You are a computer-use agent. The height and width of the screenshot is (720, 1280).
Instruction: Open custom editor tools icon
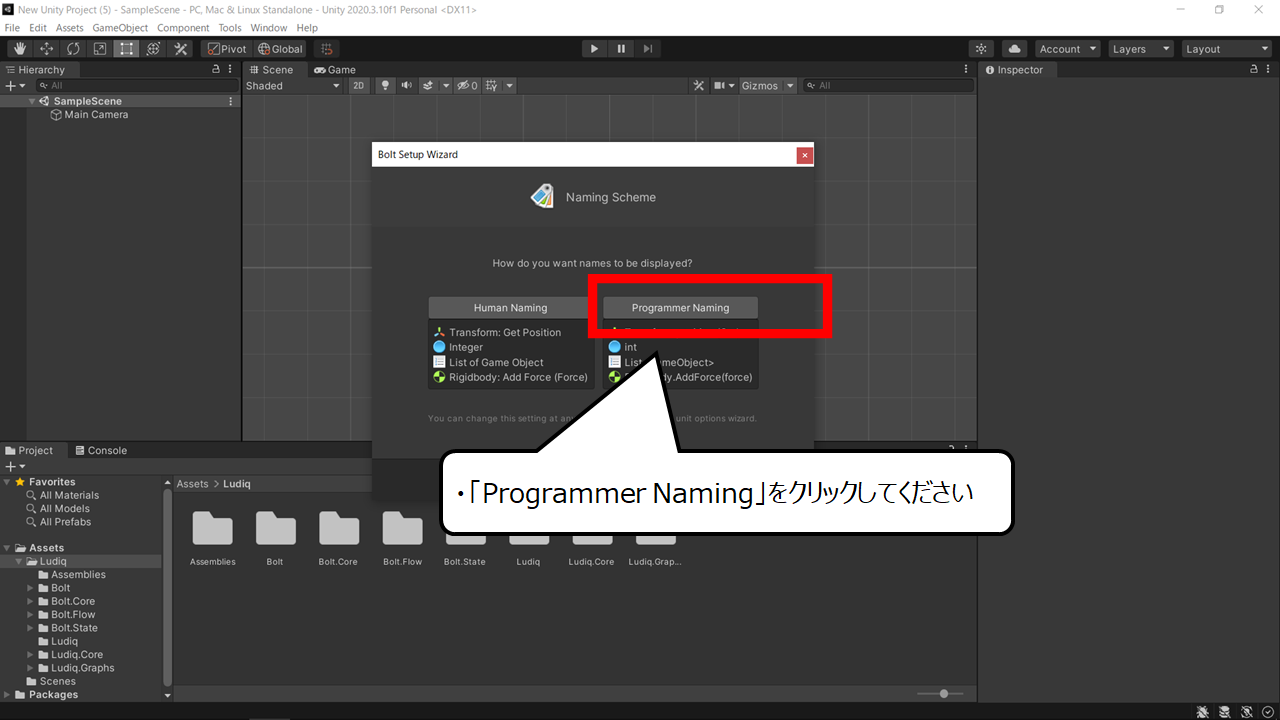click(181, 49)
